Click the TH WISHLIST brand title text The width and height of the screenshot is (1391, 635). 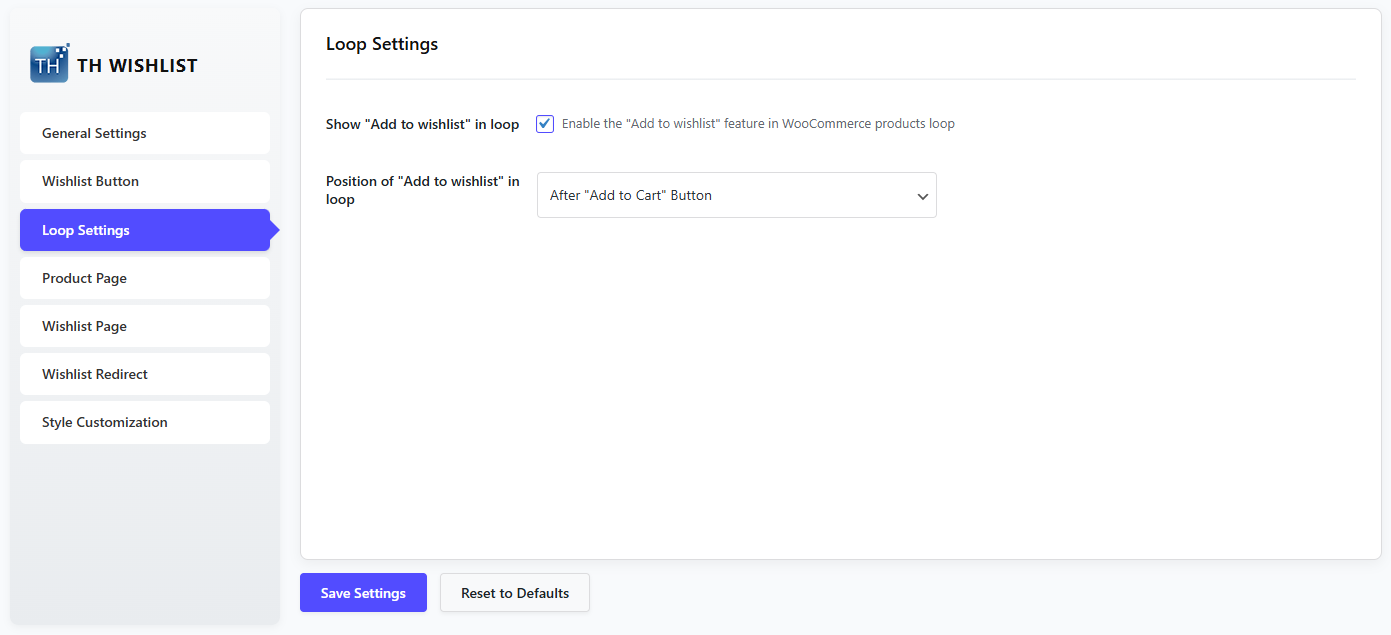click(137, 66)
